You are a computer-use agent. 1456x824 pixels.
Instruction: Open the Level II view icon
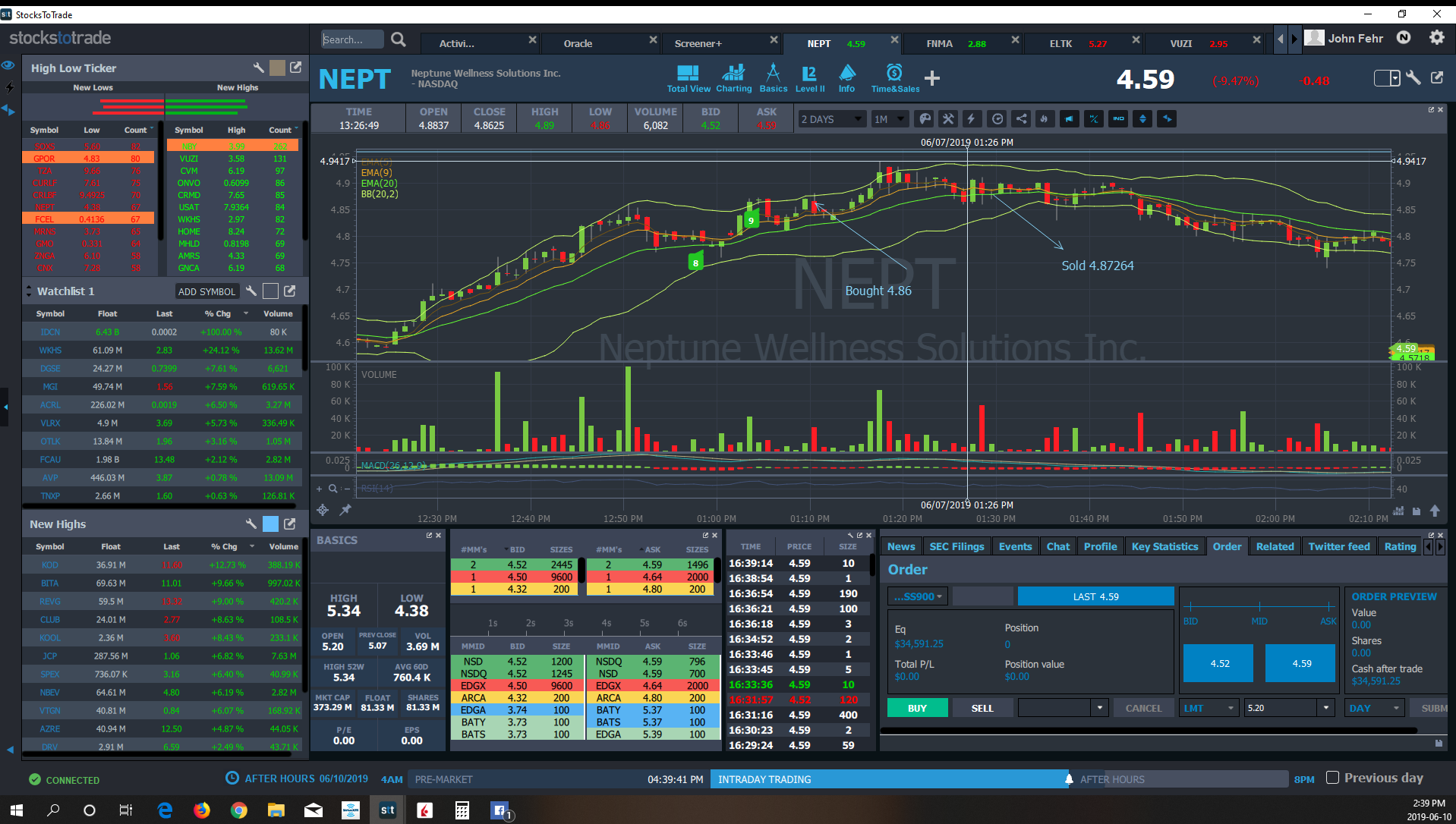809,78
